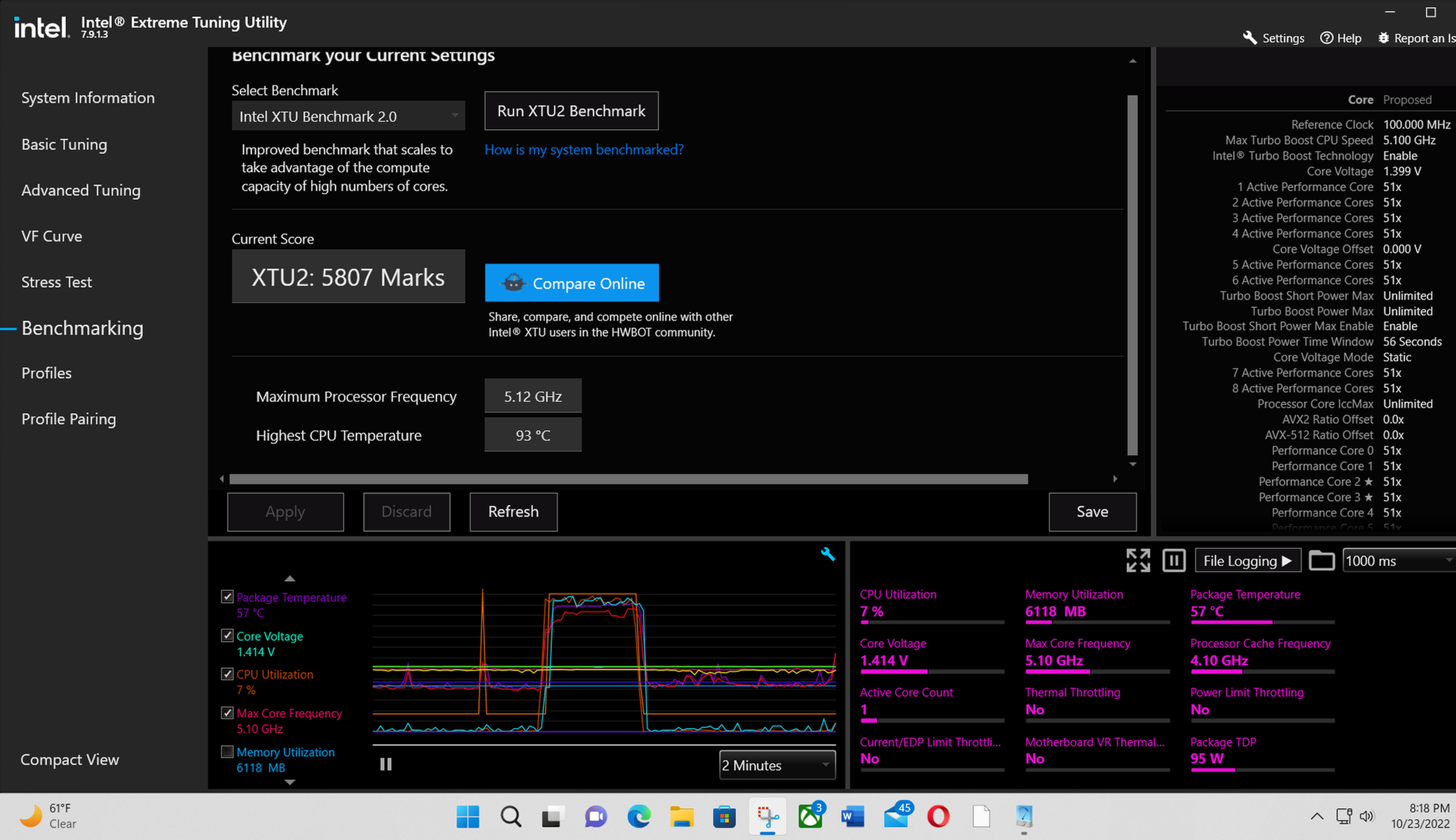Open Microsoft Store from taskbar
Screen dimensions: 1456x840
[725, 817]
